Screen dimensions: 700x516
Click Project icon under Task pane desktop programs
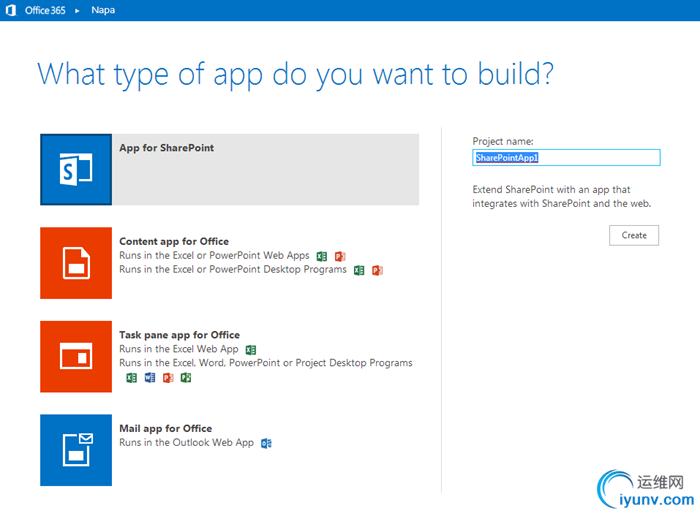[x=186, y=378]
